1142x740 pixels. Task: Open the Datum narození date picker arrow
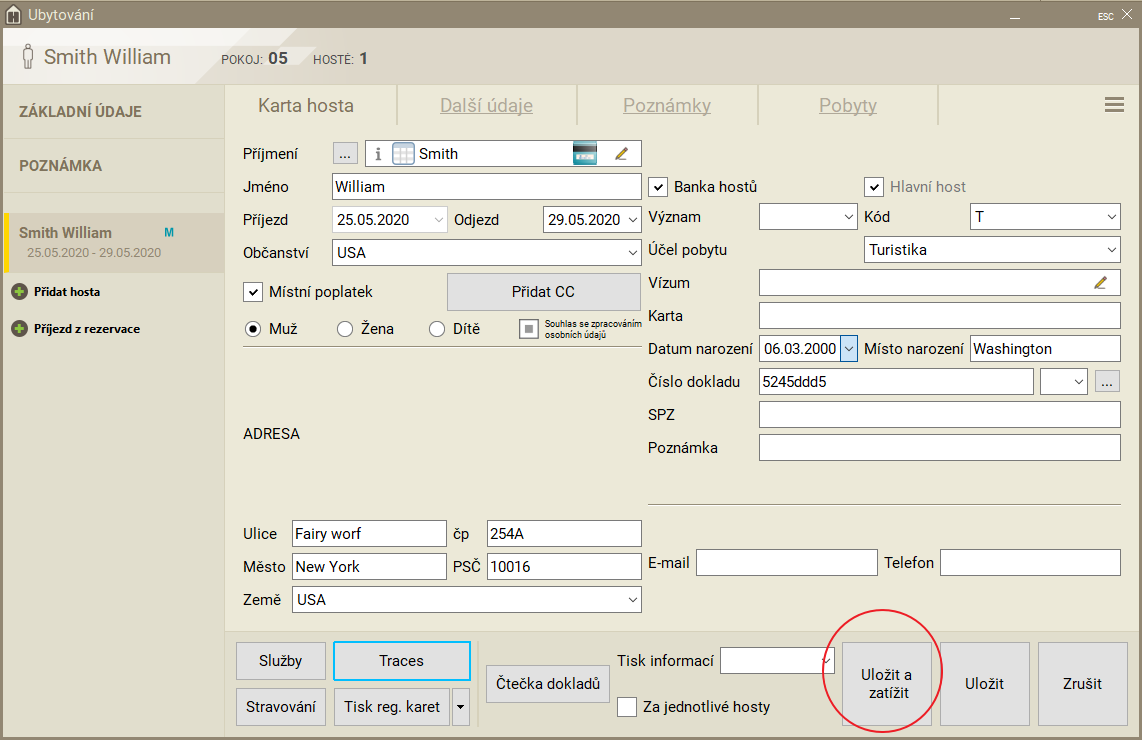click(848, 349)
